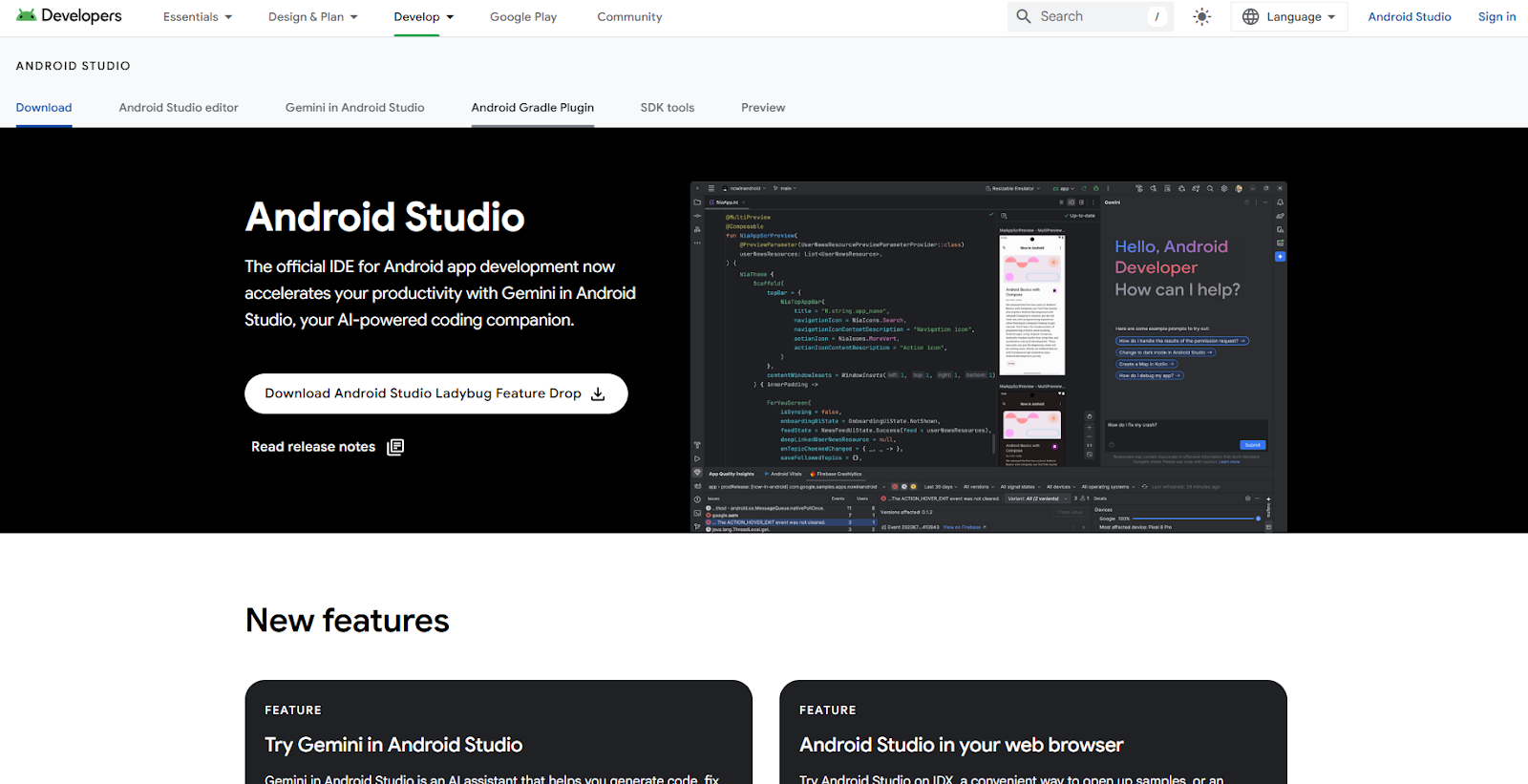Click the Android Developers logo
Image resolution: width=1528 pixels, height=784 pixels.
tap(69, 16)
